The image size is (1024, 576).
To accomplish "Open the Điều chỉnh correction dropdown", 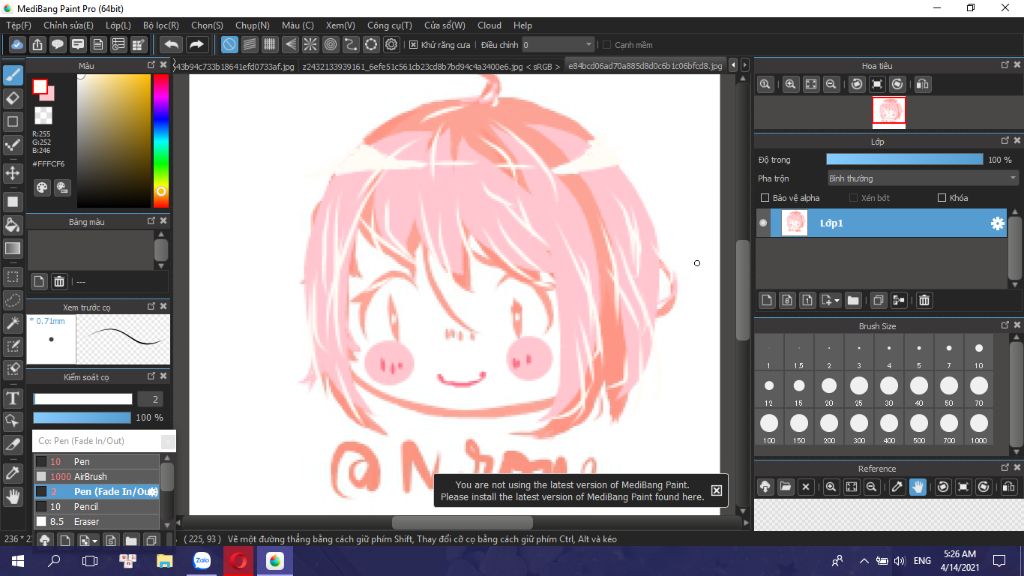I will click(x=558, y=45).
